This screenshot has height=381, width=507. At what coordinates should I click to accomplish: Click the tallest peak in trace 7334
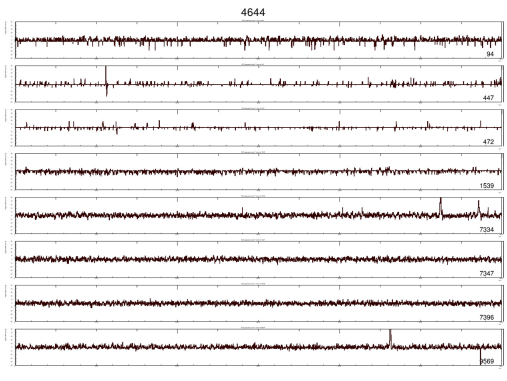(x=441, y=207)
